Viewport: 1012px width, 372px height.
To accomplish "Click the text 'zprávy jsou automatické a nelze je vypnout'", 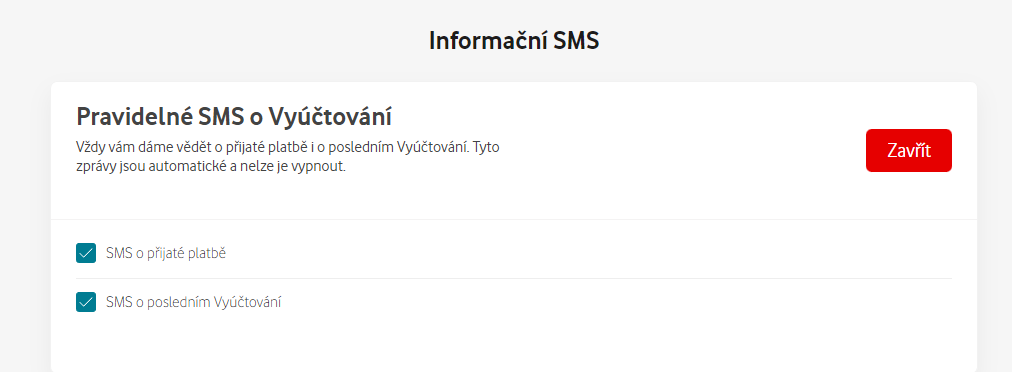I will tap(211, 167).
